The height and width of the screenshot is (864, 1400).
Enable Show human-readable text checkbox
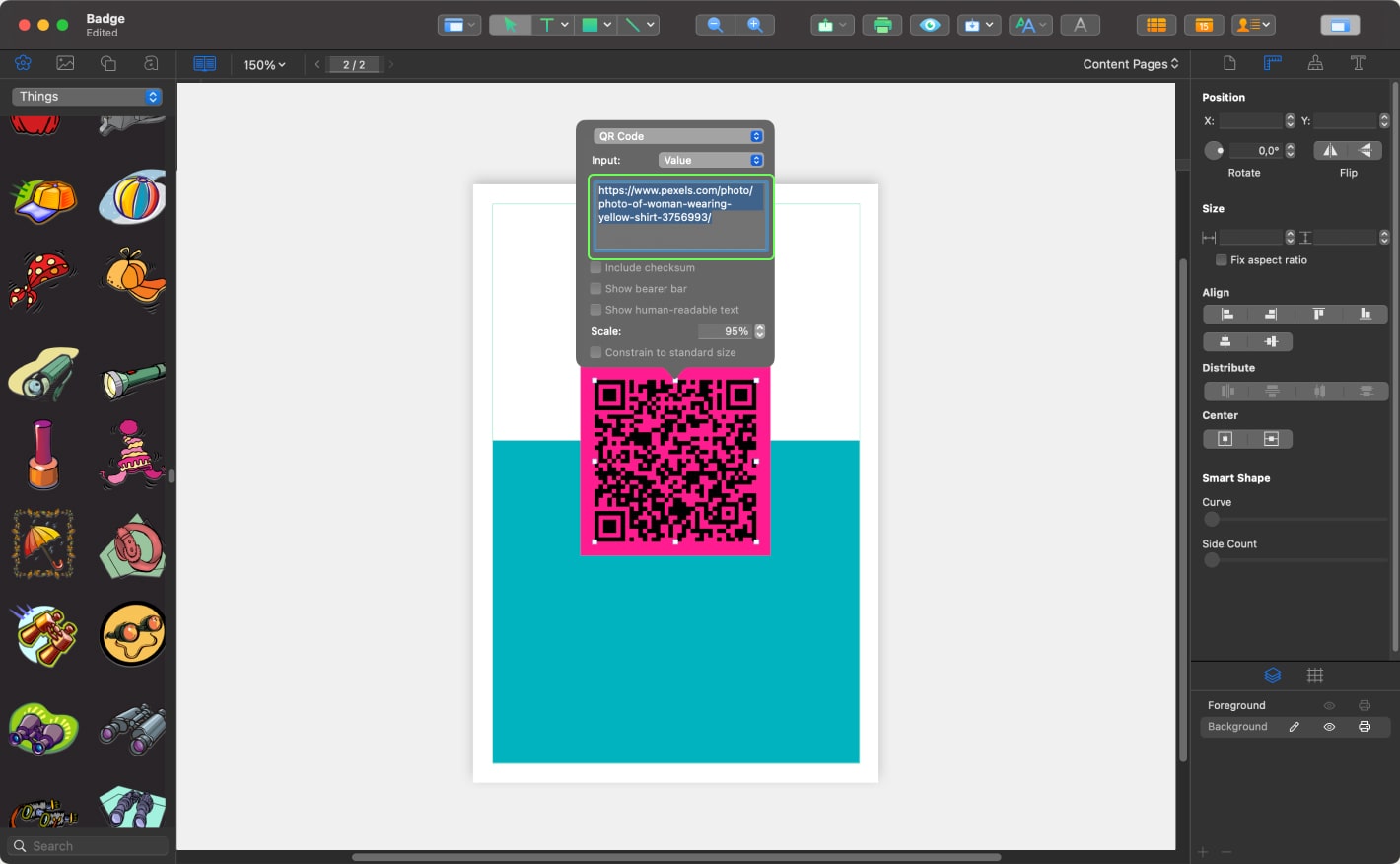[595, 310]
